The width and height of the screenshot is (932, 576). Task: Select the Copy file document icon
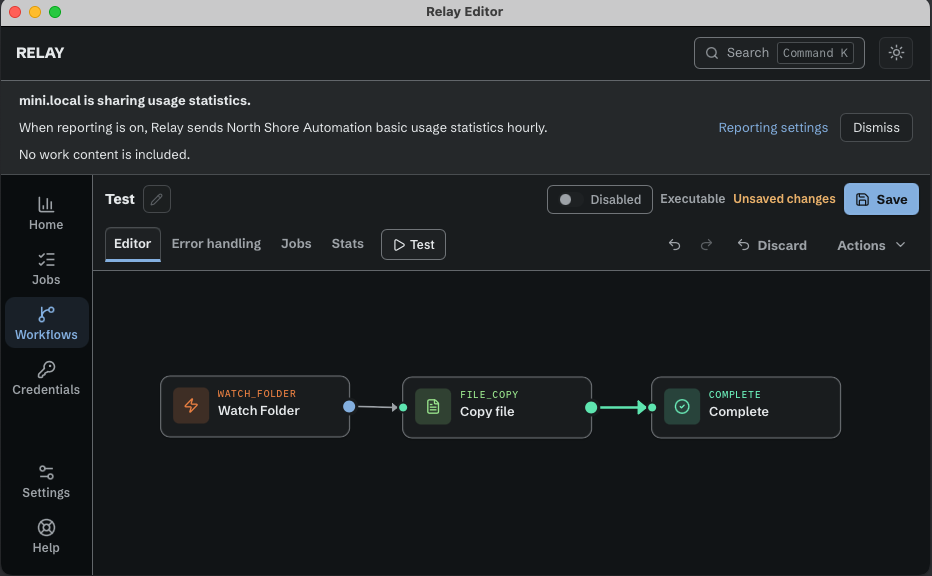pos(433,407)
